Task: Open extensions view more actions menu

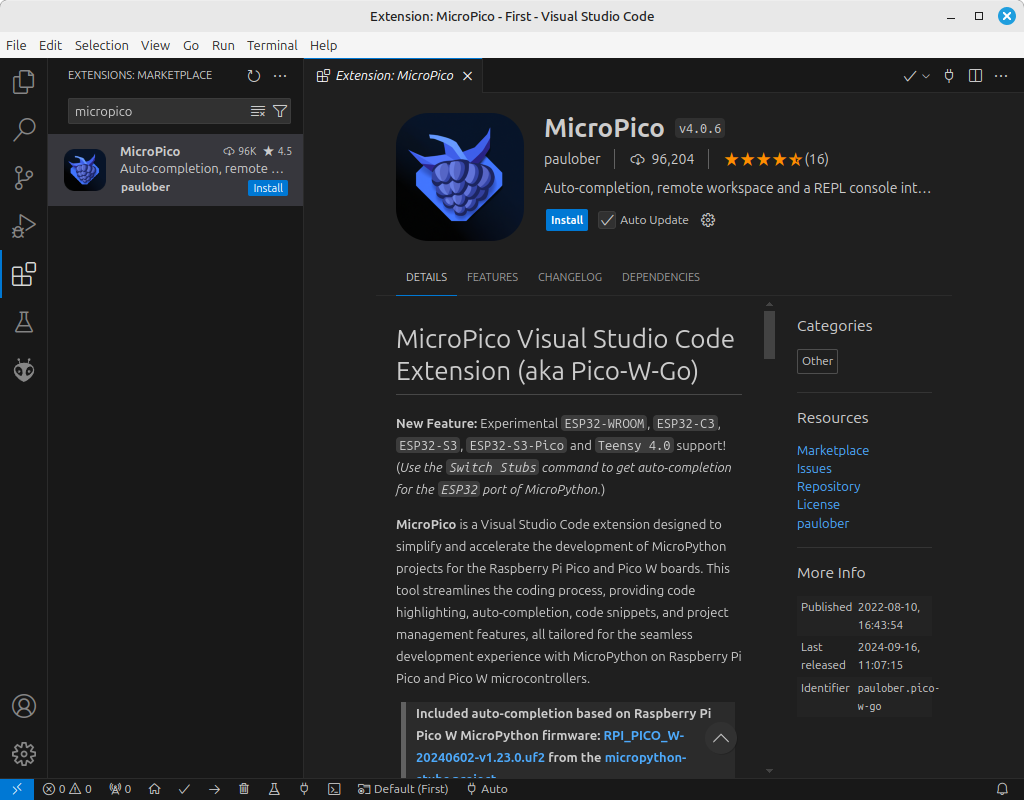Action: click(280, 76)
